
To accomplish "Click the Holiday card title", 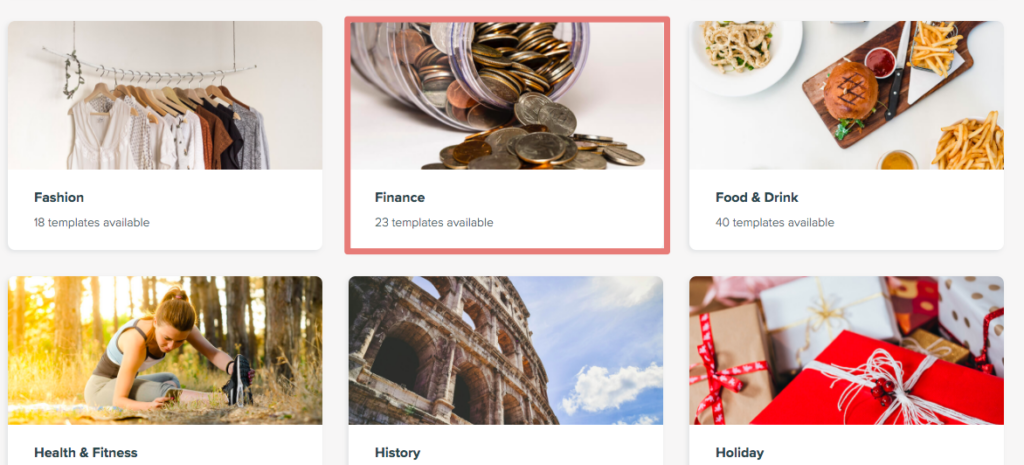I will click(739, 453).
